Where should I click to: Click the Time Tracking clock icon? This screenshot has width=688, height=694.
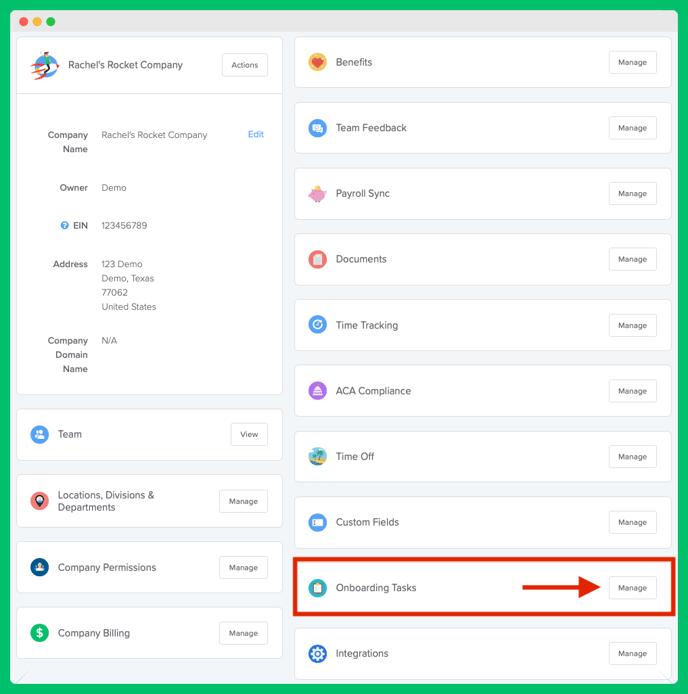point(317,325)
